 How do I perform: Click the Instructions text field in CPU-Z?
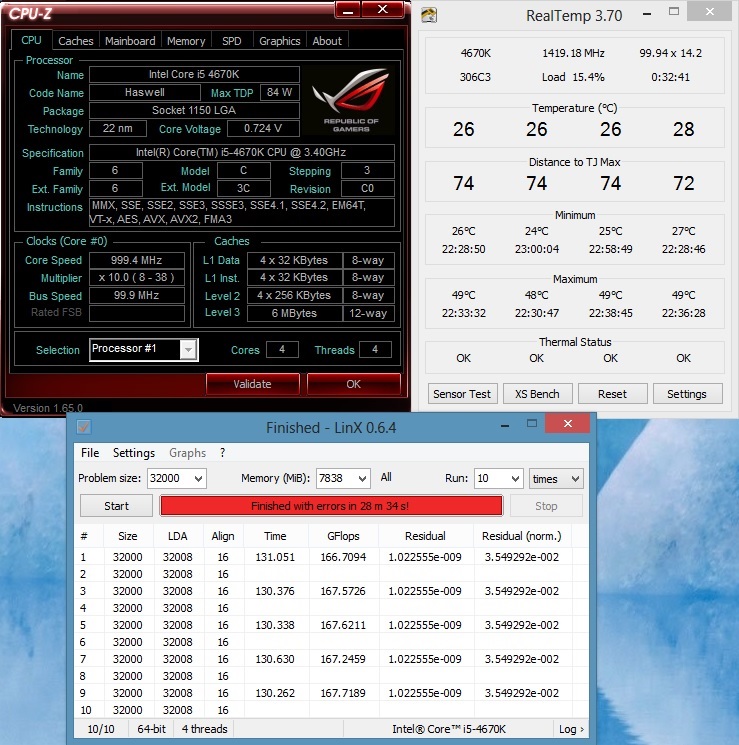coord(242,212)
